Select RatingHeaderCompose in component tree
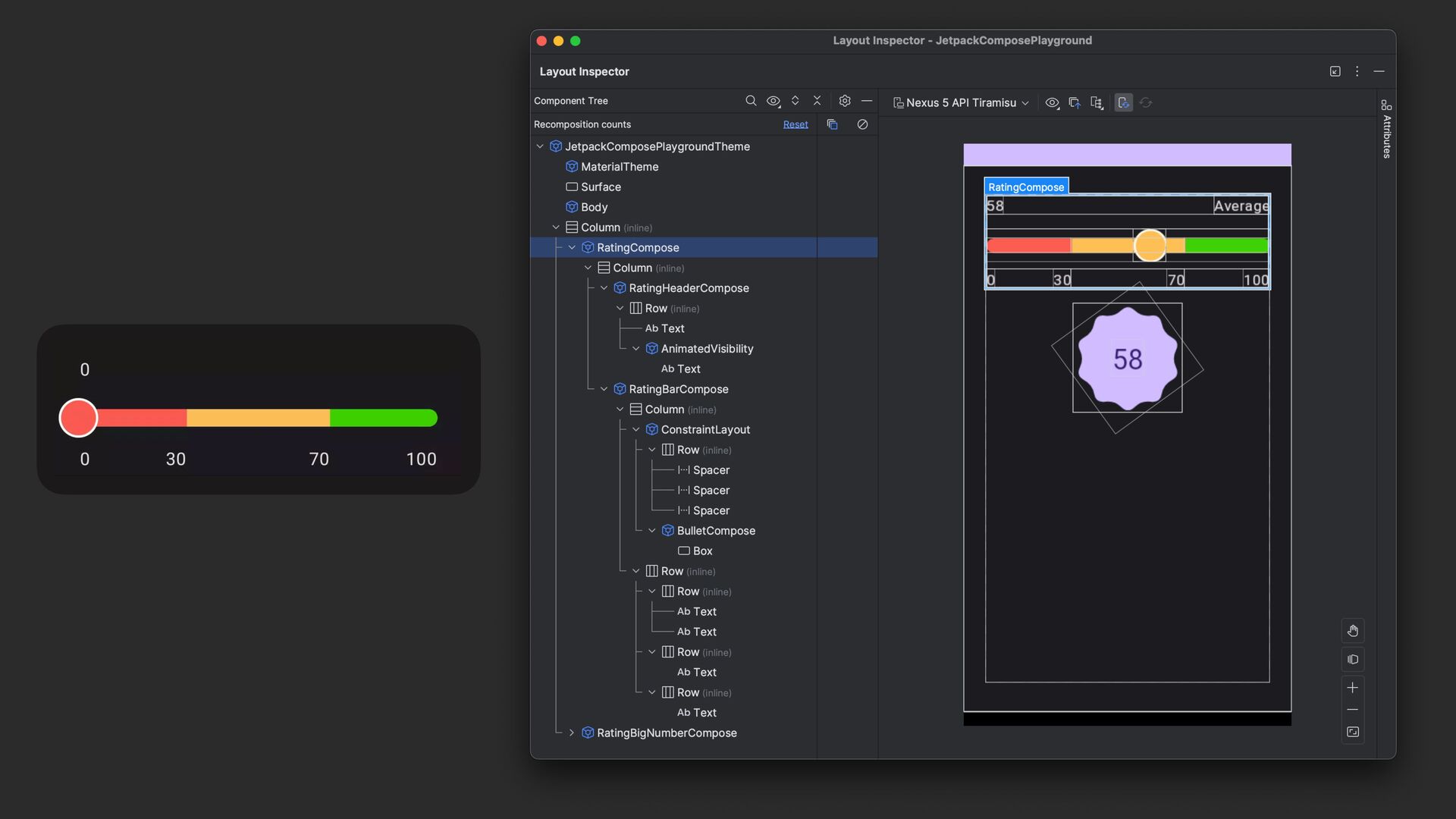The image size is (1456, 819). 689,288
